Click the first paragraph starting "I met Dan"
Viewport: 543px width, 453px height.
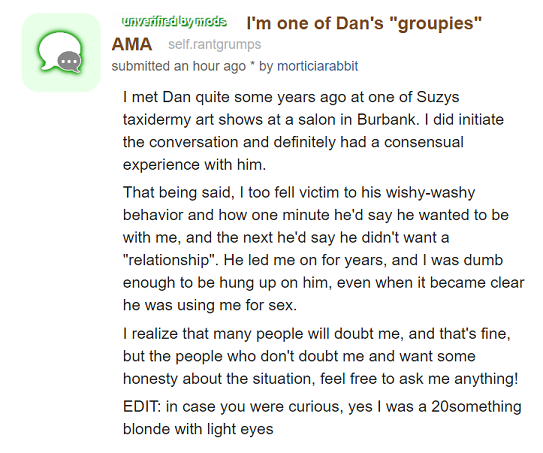pyautogui.click(x=313, y=131)
